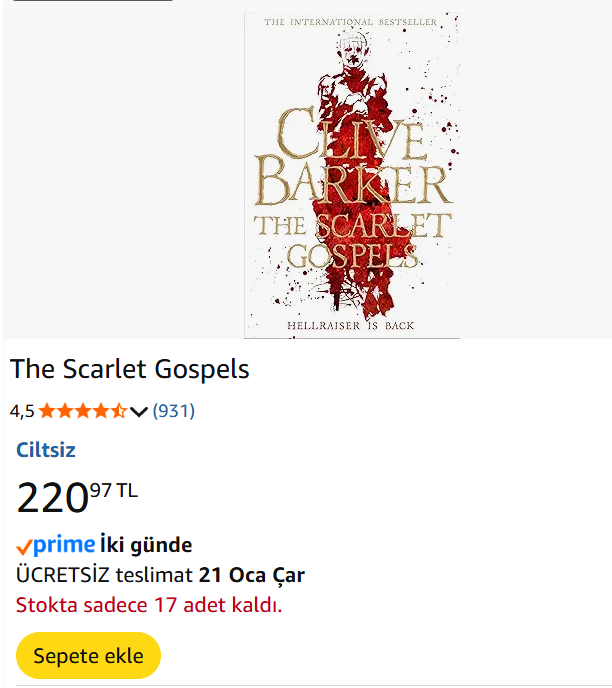The image size is (612, 688).
Task: Click the red low stock warning text
Action: (149, 605)
